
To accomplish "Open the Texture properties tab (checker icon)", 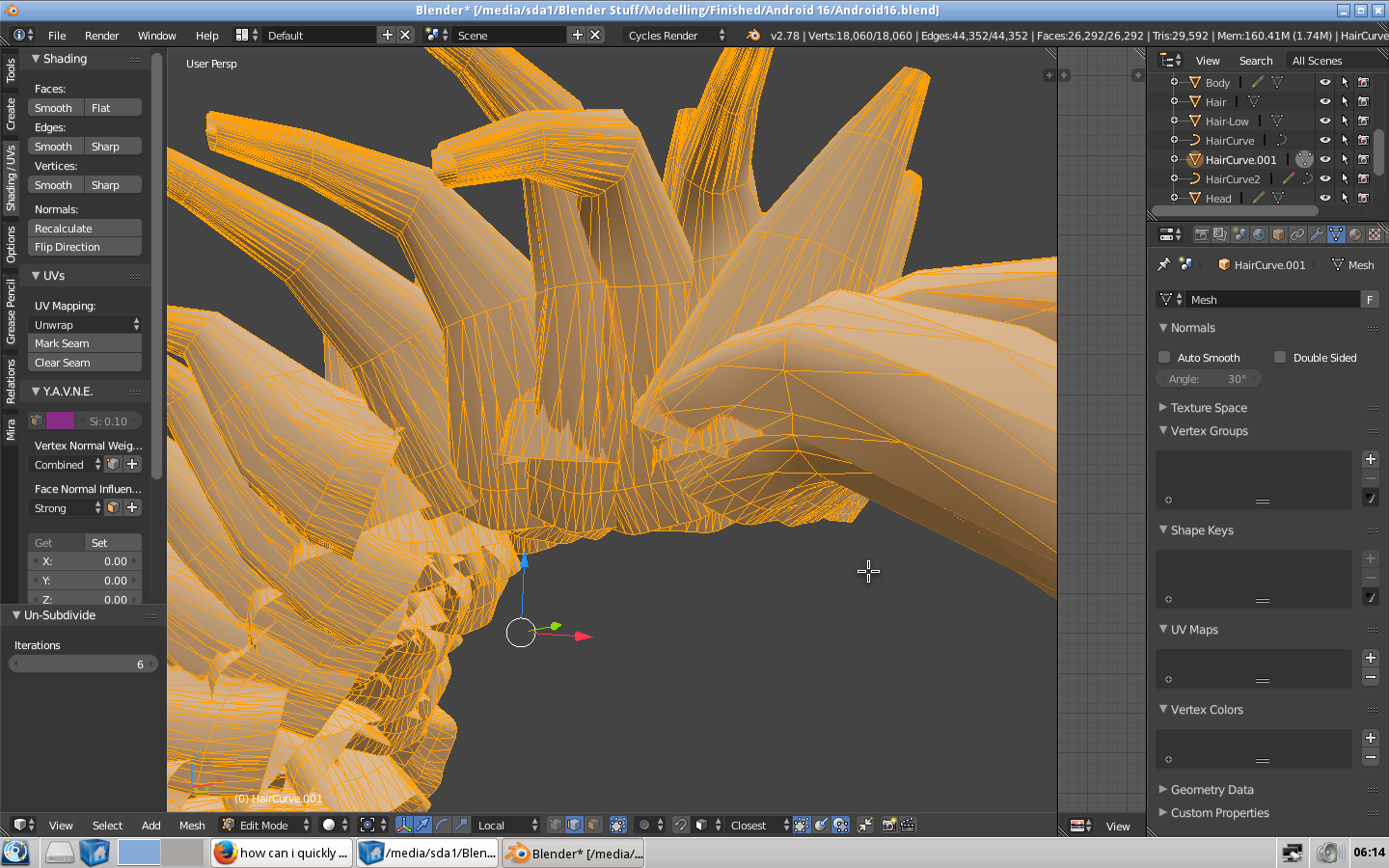I will point(1375,234).
